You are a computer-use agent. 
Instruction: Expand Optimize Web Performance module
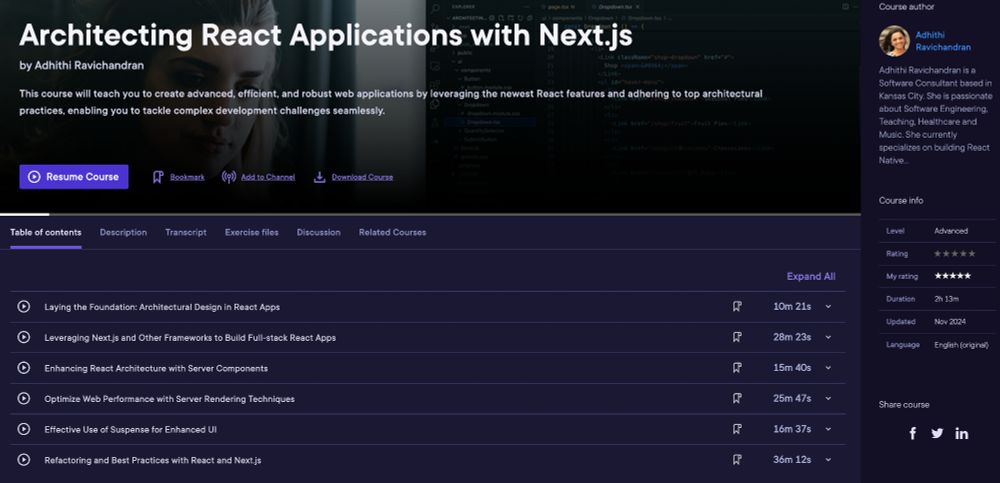828,398
